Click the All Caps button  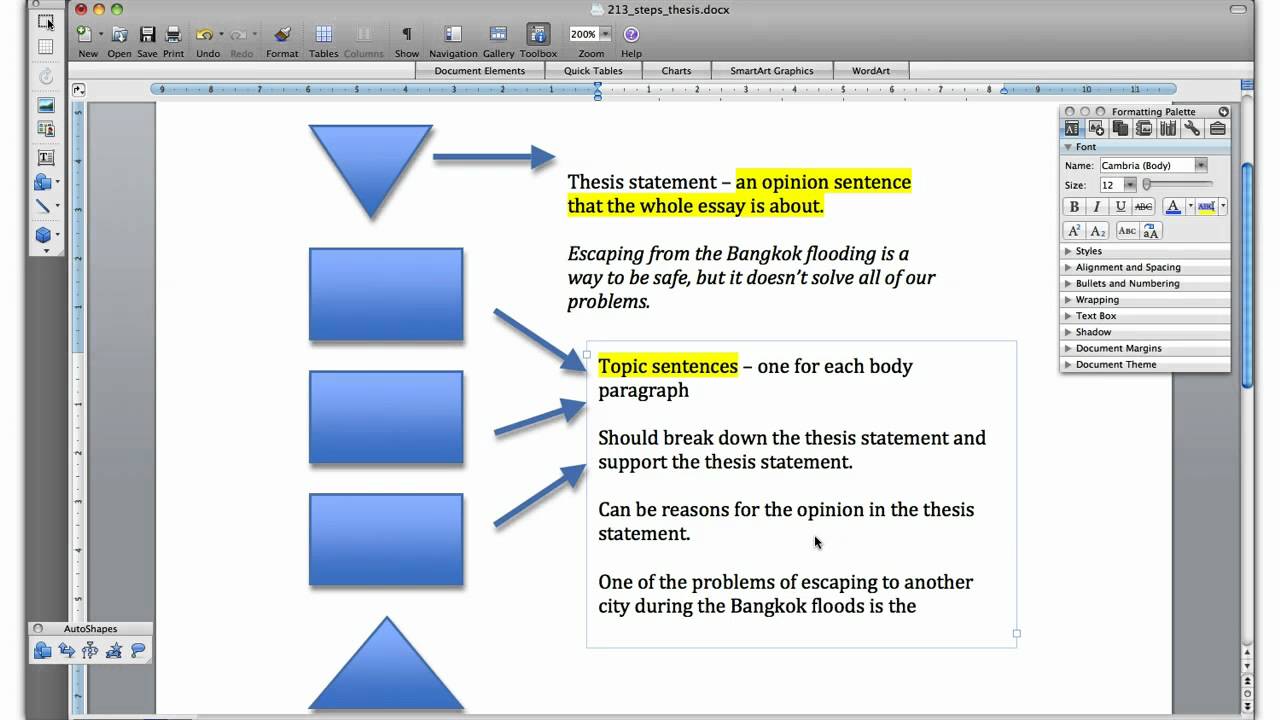(x=1150, y=231)
